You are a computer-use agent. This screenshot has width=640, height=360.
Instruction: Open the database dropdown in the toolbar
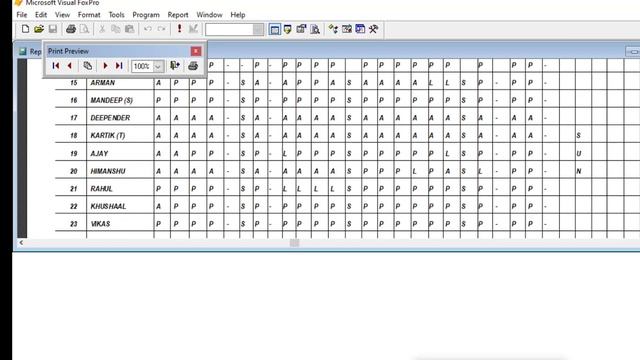(x=258, y=29)
